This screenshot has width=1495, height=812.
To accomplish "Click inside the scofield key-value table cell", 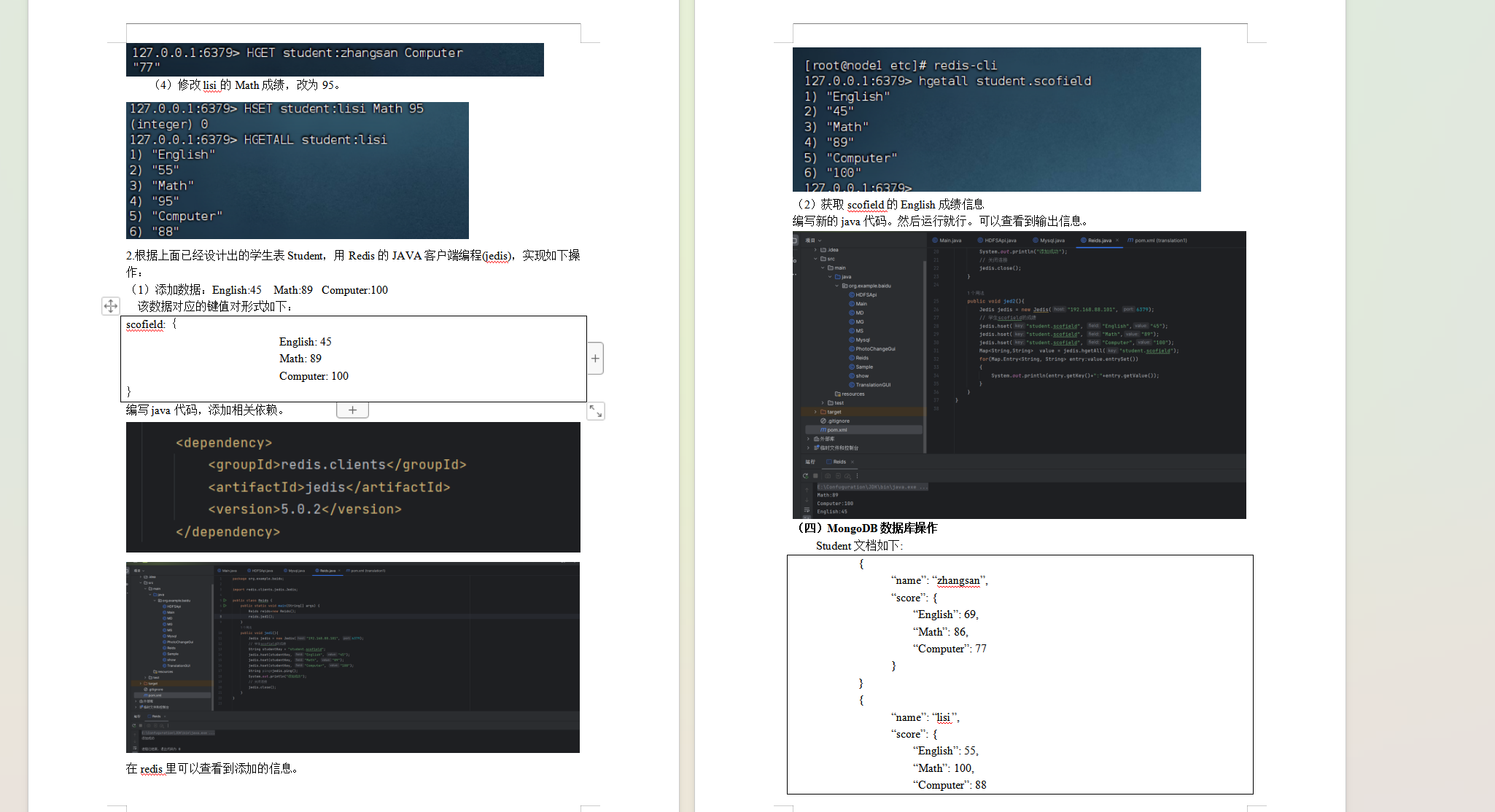I will (353, 359).
